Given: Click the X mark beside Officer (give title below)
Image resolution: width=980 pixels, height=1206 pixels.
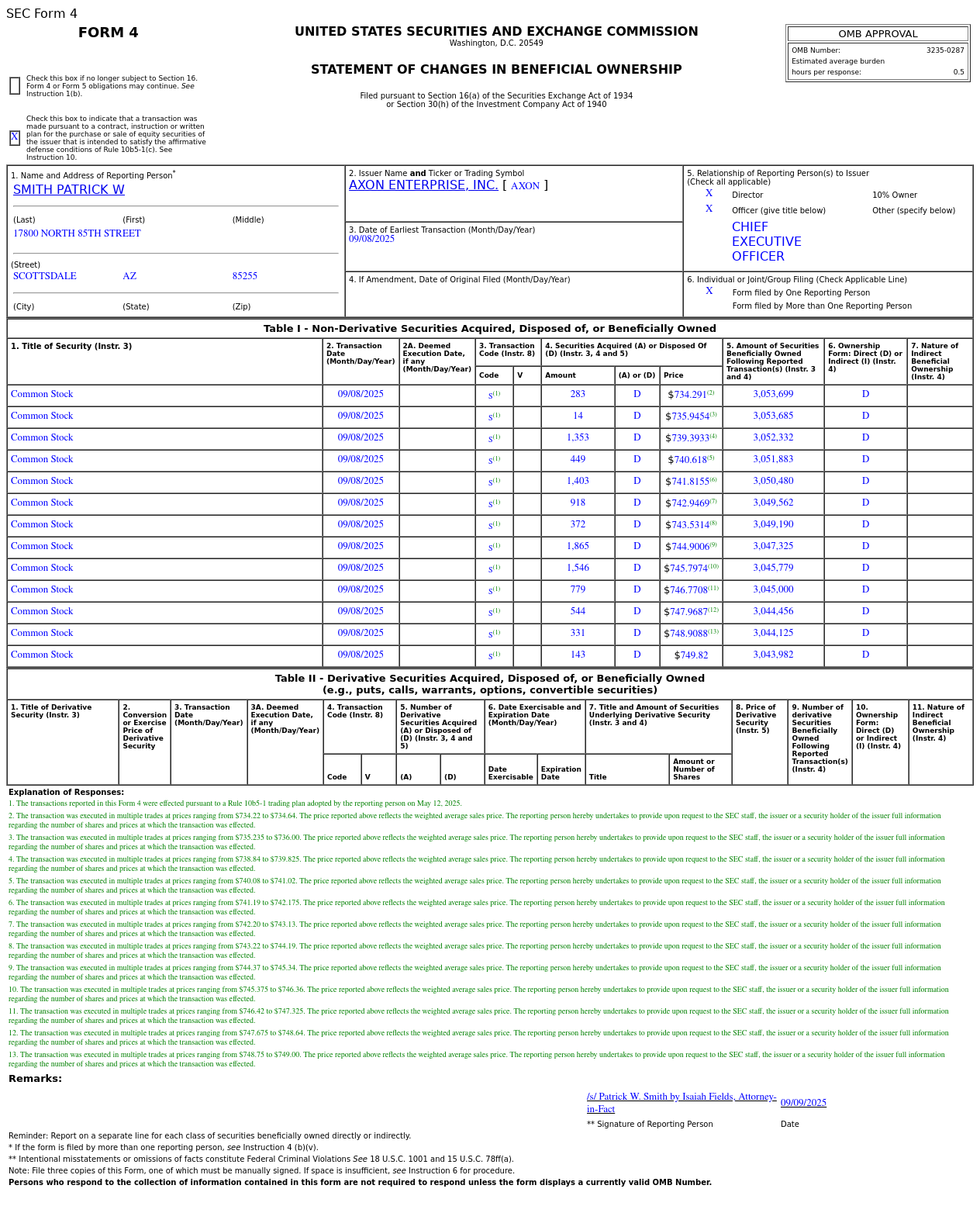Looking at the screenshot, I should point(709,209).
